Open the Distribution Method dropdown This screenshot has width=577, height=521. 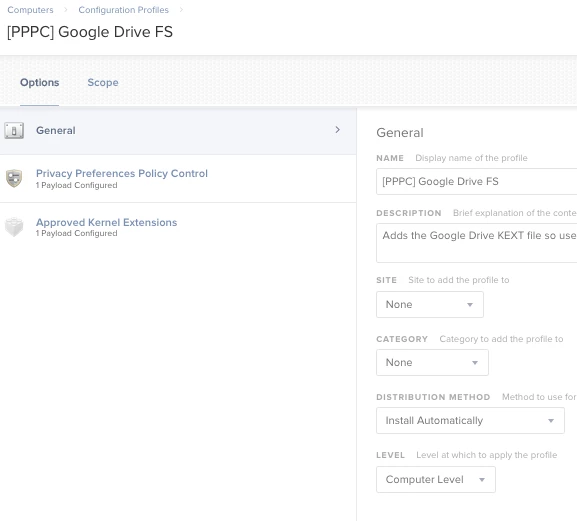(470, 420)
